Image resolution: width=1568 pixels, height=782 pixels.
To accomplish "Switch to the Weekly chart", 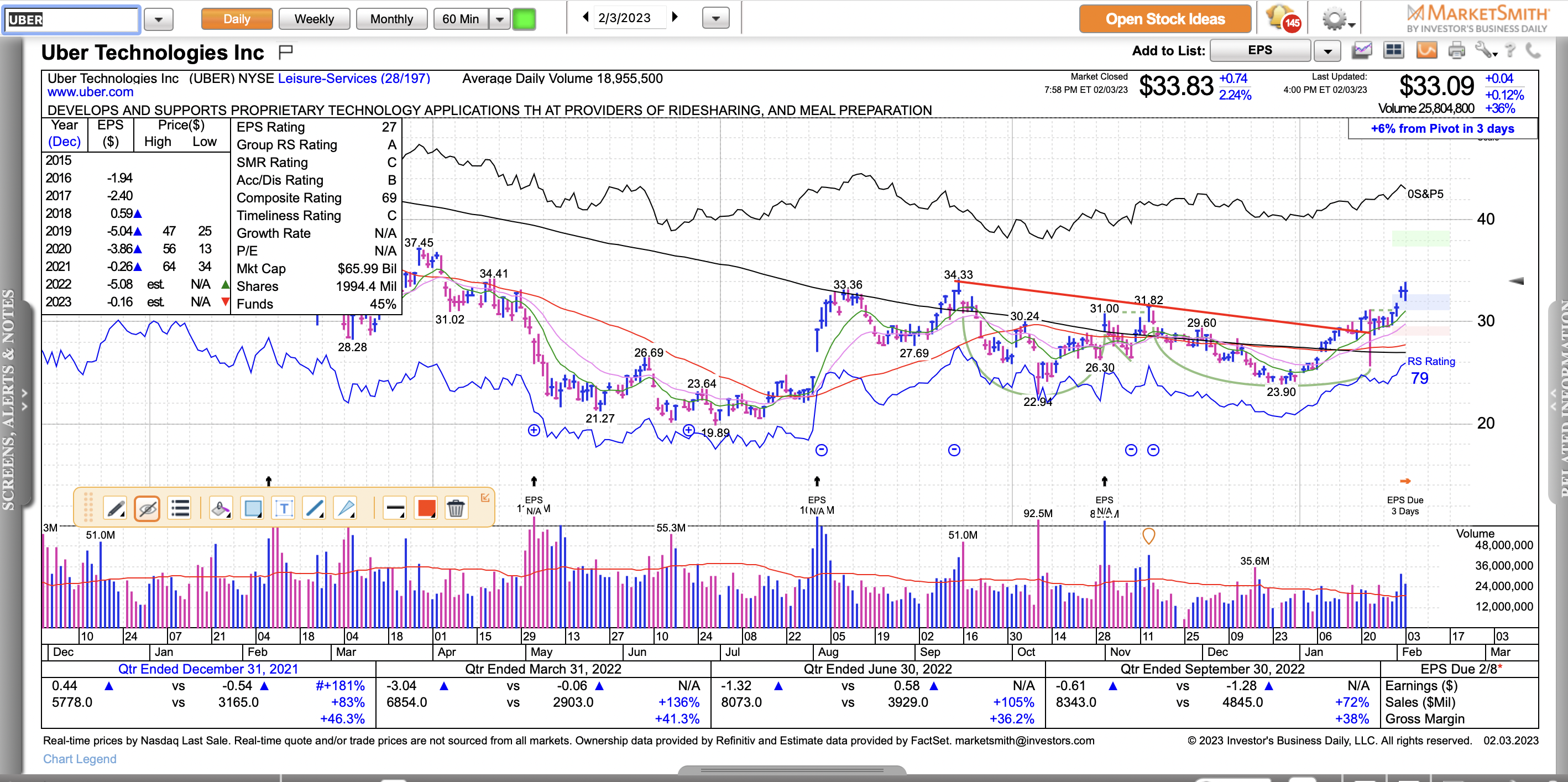I will 314,19.
